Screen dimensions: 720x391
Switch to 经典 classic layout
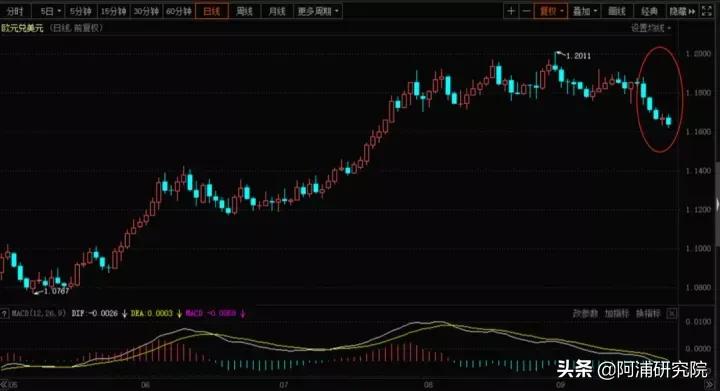coord(649,11)
